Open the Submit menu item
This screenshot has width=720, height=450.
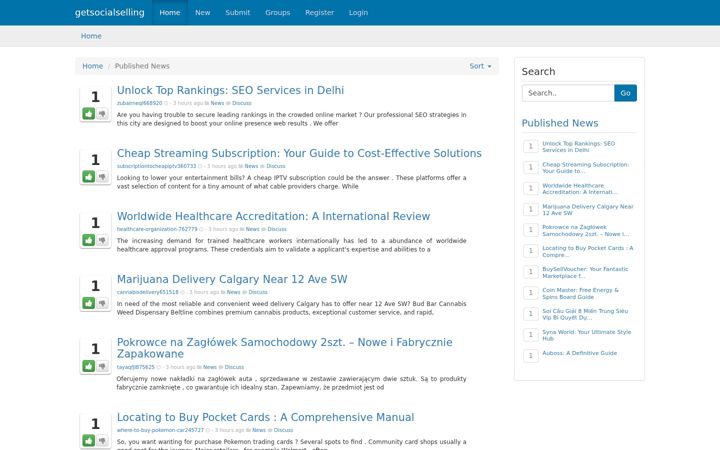tap(237, 12)
